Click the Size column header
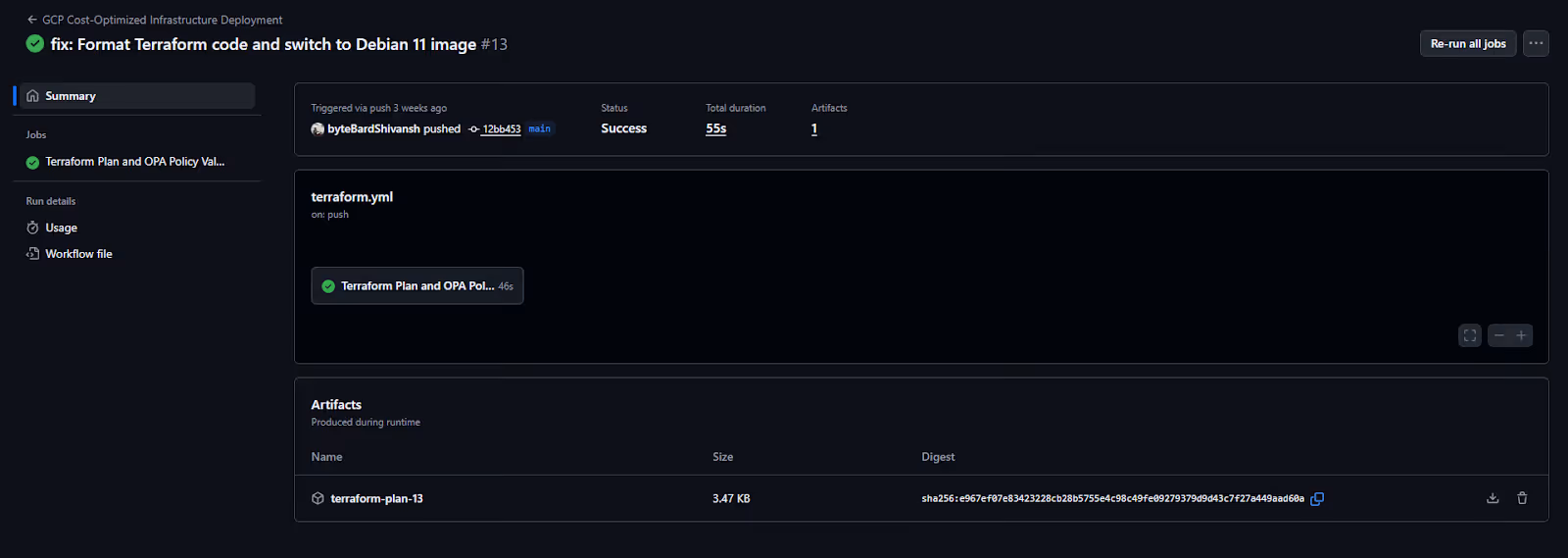Image resolution: width=1568 pixels, height=558 pixels. [723, 457]
